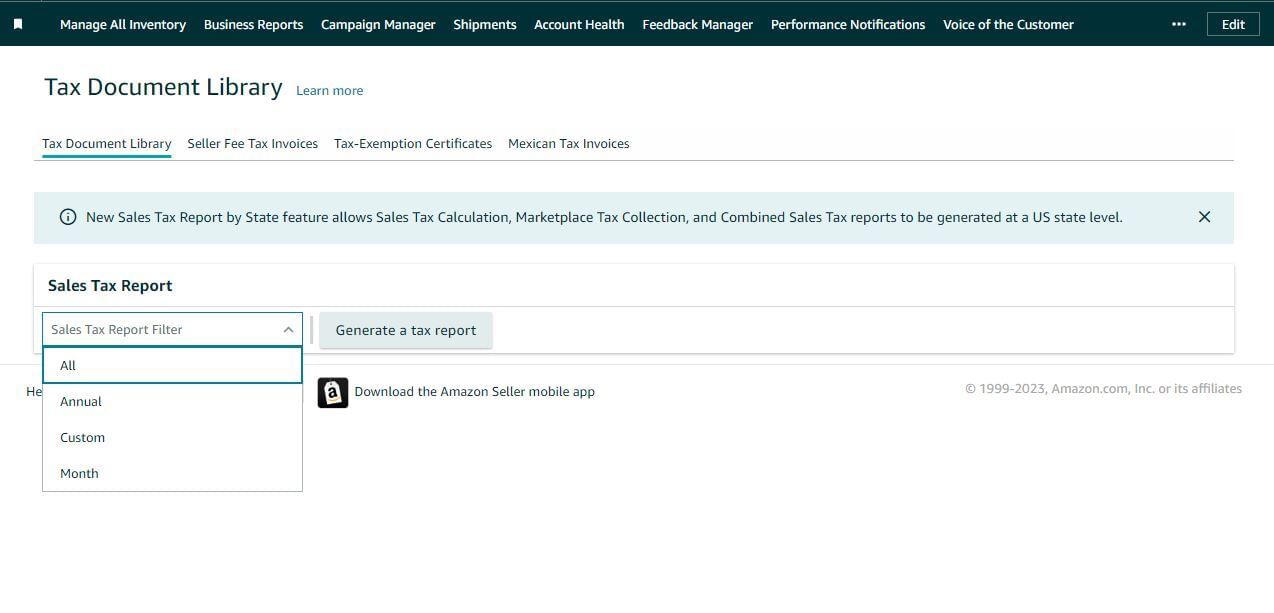Click "Download the Amazon Seller mobile app"
Viewport: 1274px width, 613px height.
point(474,391)
